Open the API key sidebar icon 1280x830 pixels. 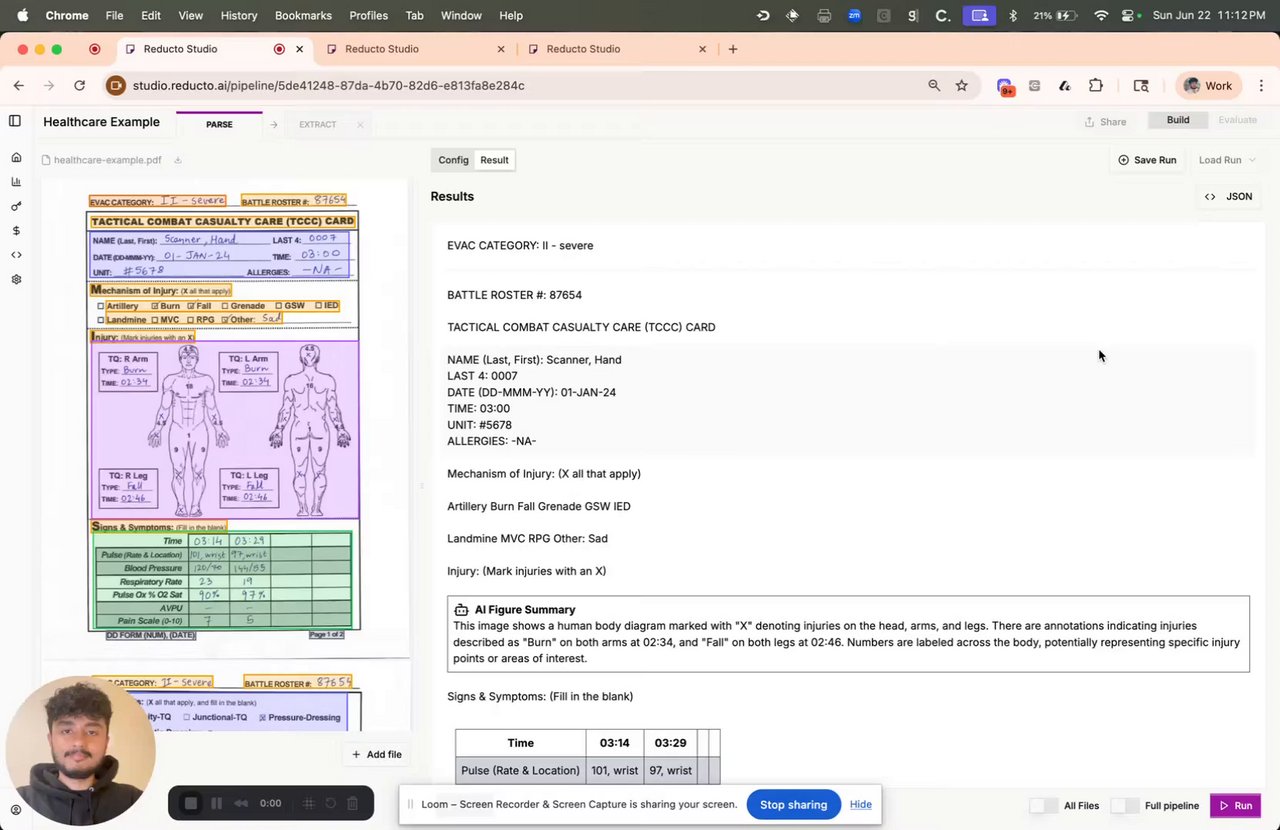click(x=16, y=206)
